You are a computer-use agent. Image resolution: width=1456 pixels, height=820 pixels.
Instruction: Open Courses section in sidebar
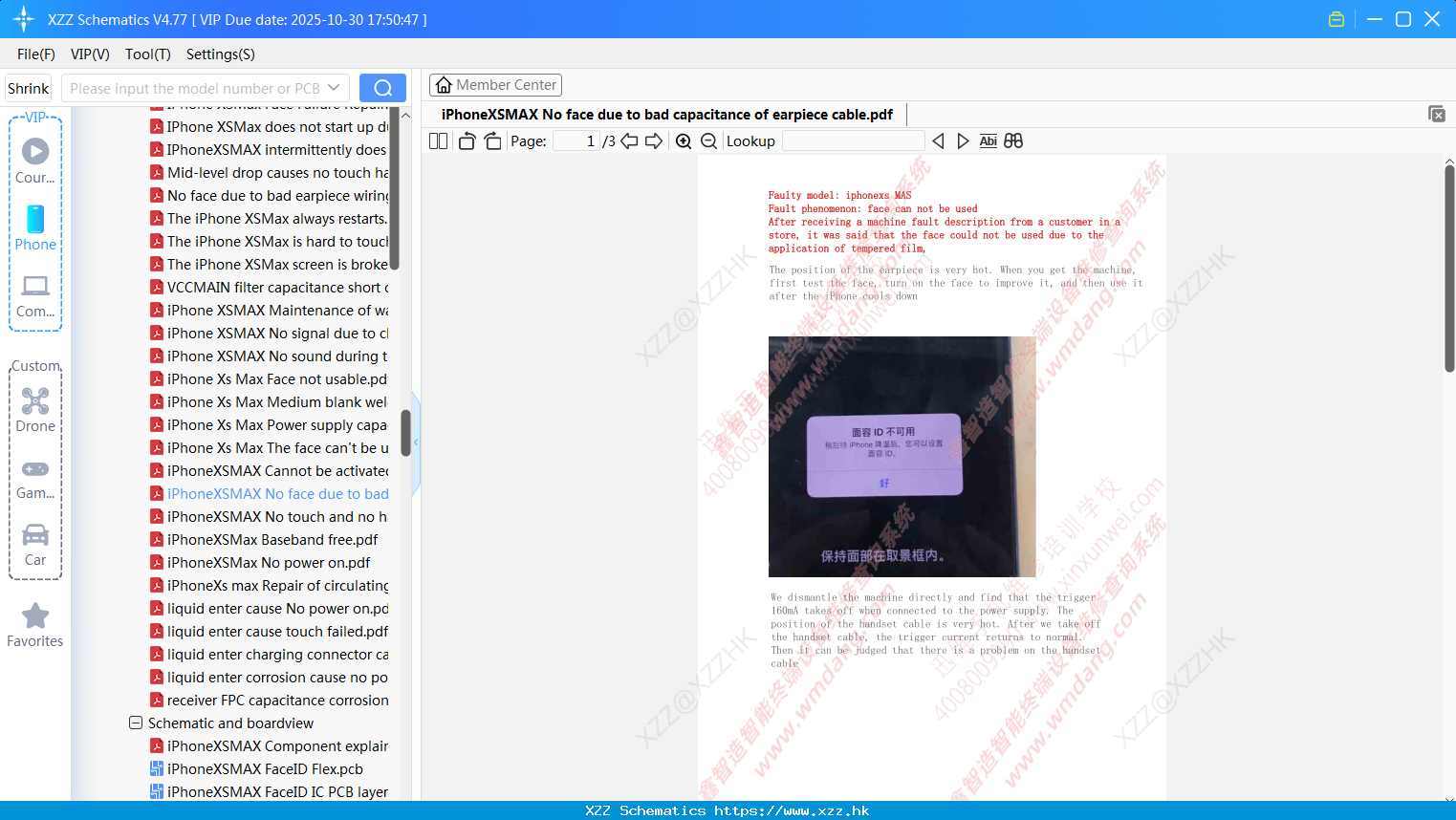(x=35, y=161)
